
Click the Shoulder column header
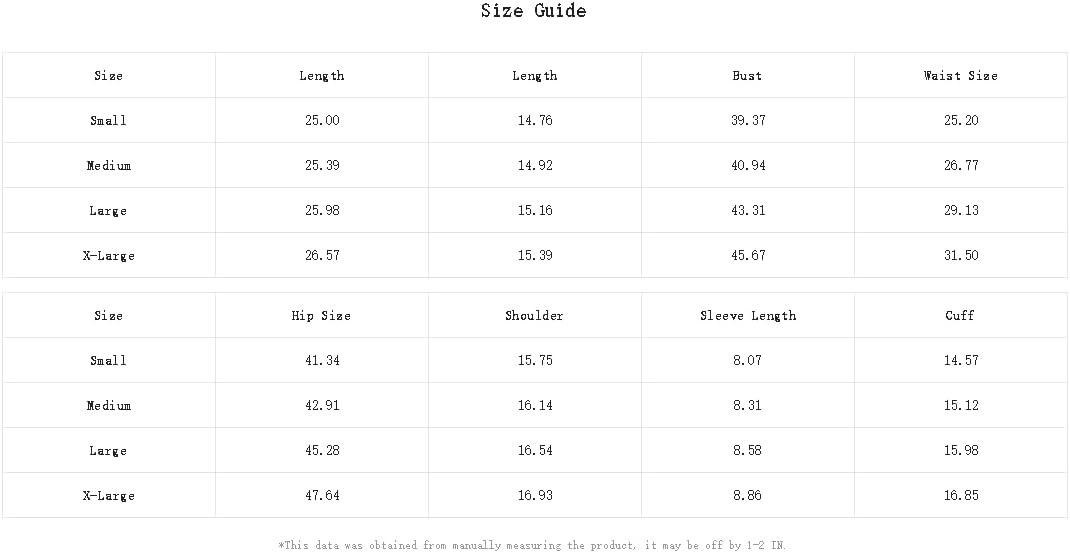[534, 316]
